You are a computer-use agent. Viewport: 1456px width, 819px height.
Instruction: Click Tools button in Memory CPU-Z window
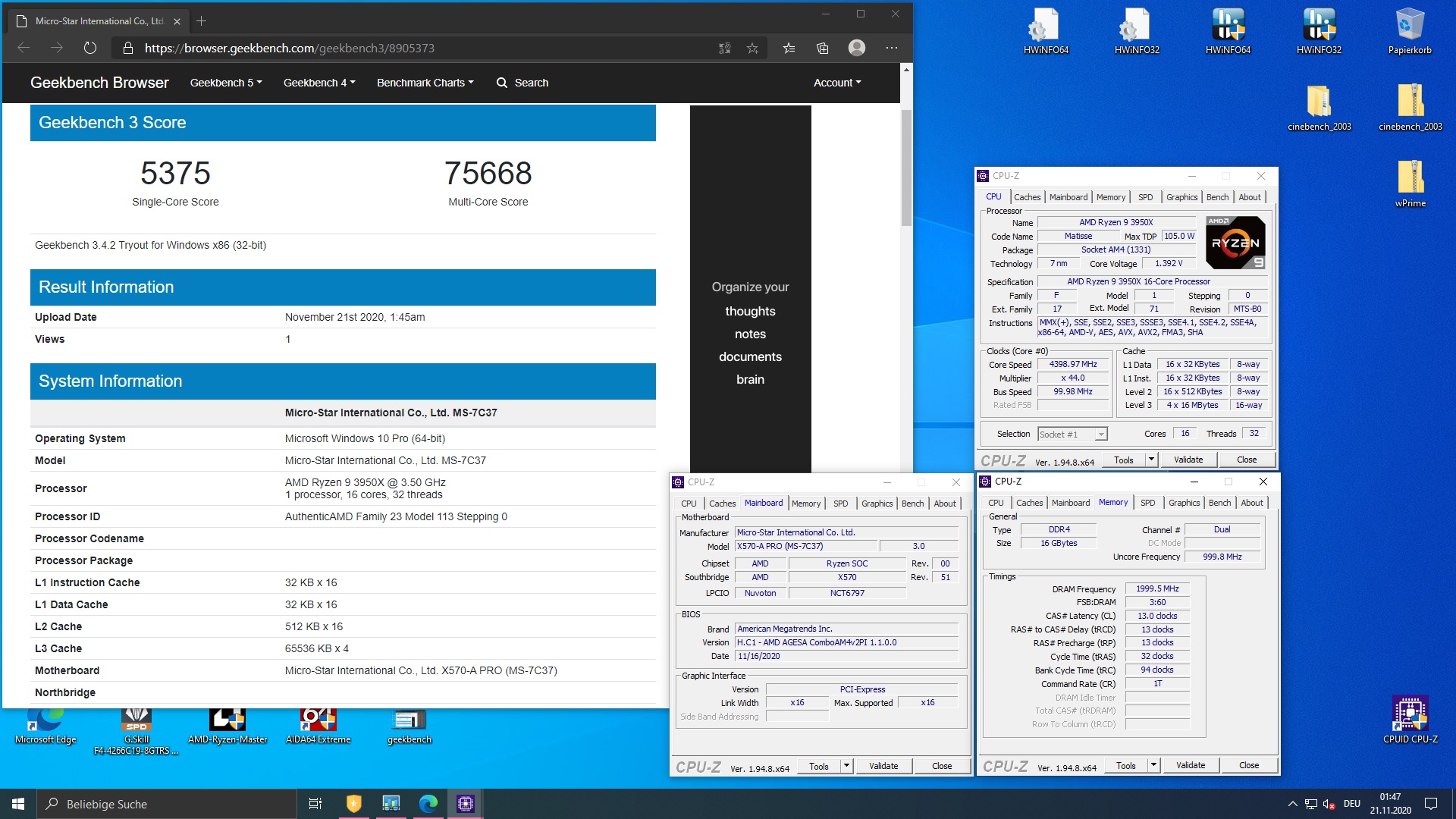point(1126,765)
